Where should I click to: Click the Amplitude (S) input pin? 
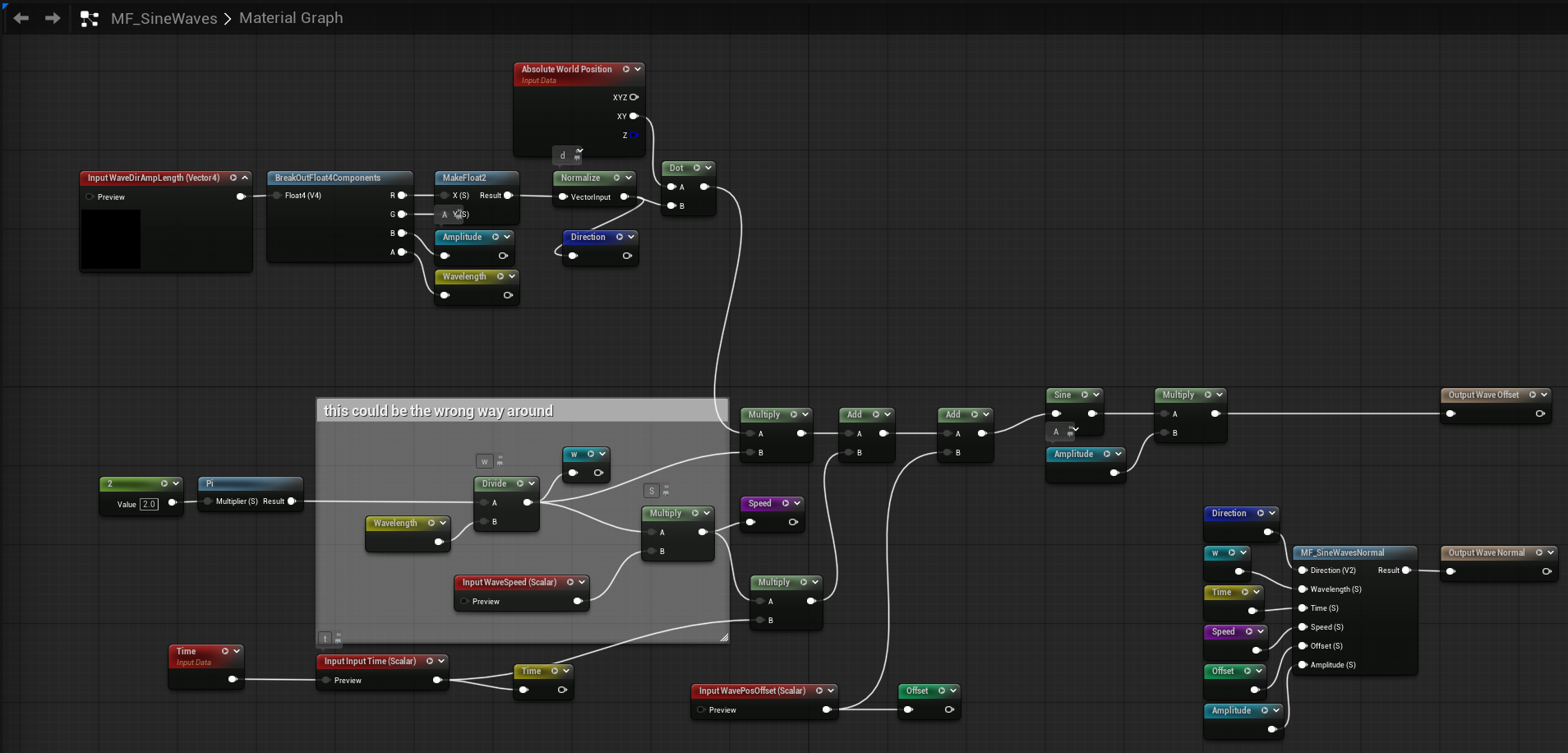(1303, 665)
